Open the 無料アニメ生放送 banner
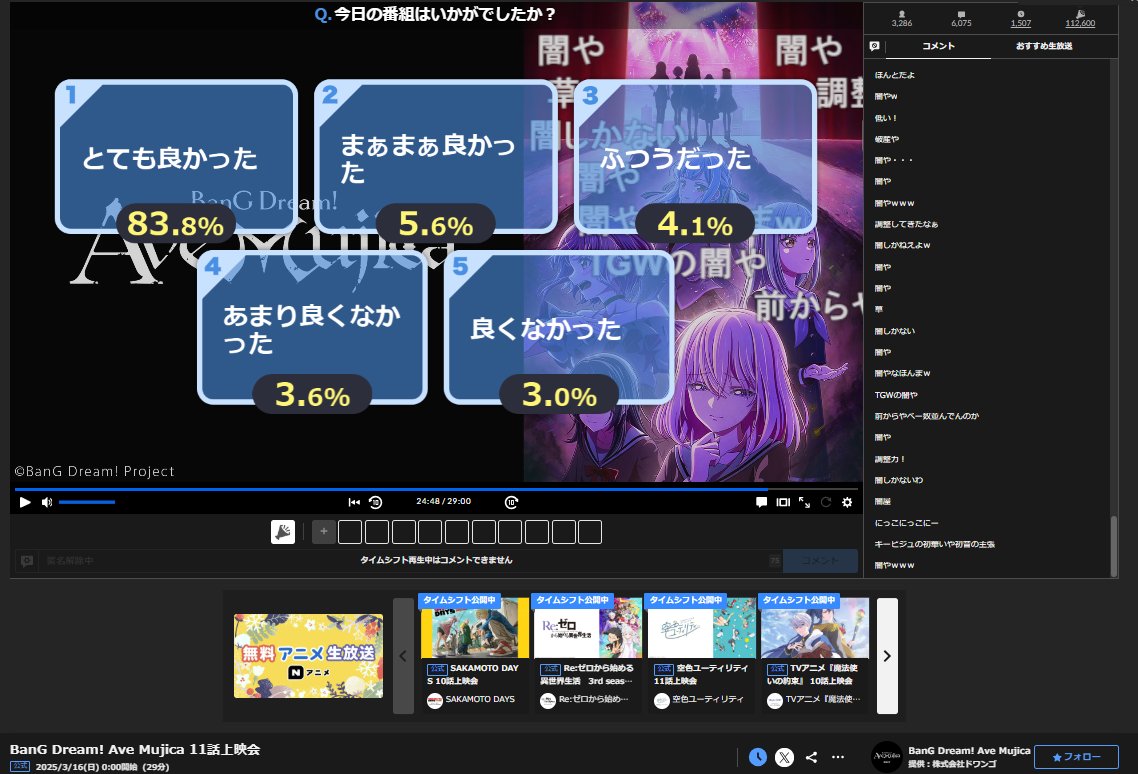This screenshot has width=1138, height=774. (x=308, y=656)
